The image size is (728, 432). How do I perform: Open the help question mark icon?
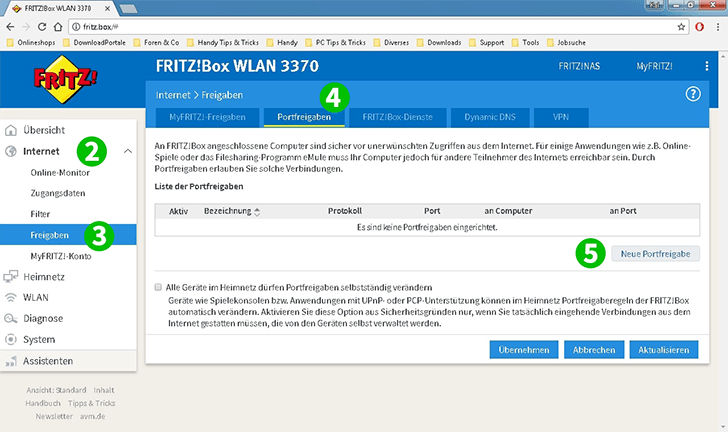[x=693, y=94]
